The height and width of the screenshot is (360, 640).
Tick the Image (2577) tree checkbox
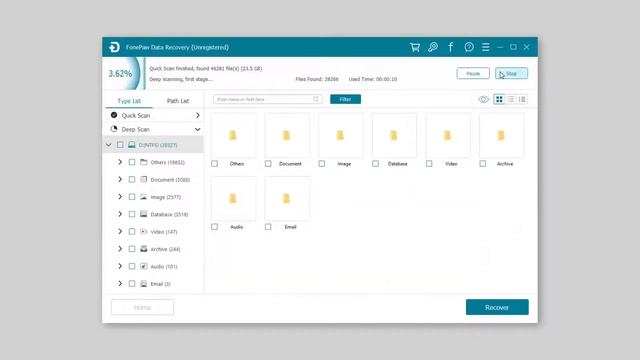click(x=132, y=197)
